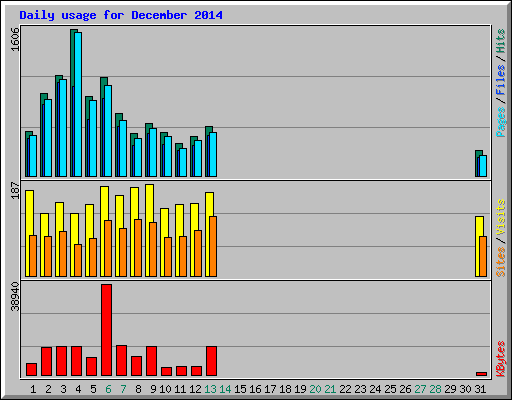
Task: Click green day label 6 on x-axis
Action: pos(108,389)
